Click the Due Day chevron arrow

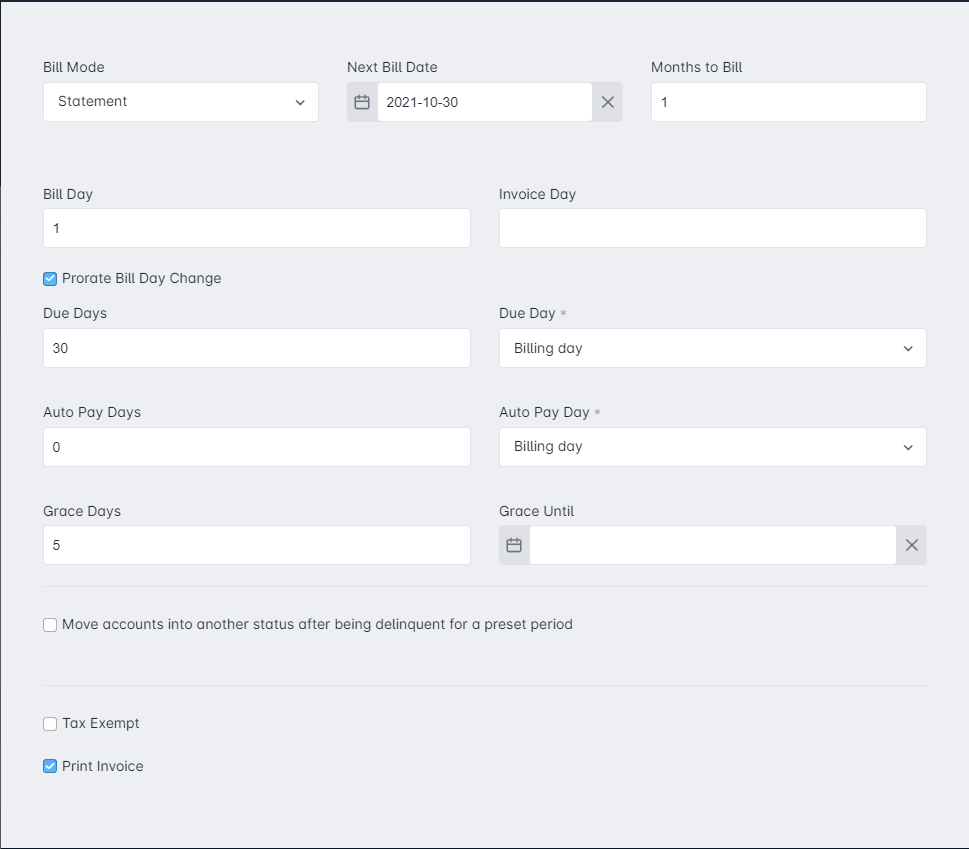click(908, 348)
